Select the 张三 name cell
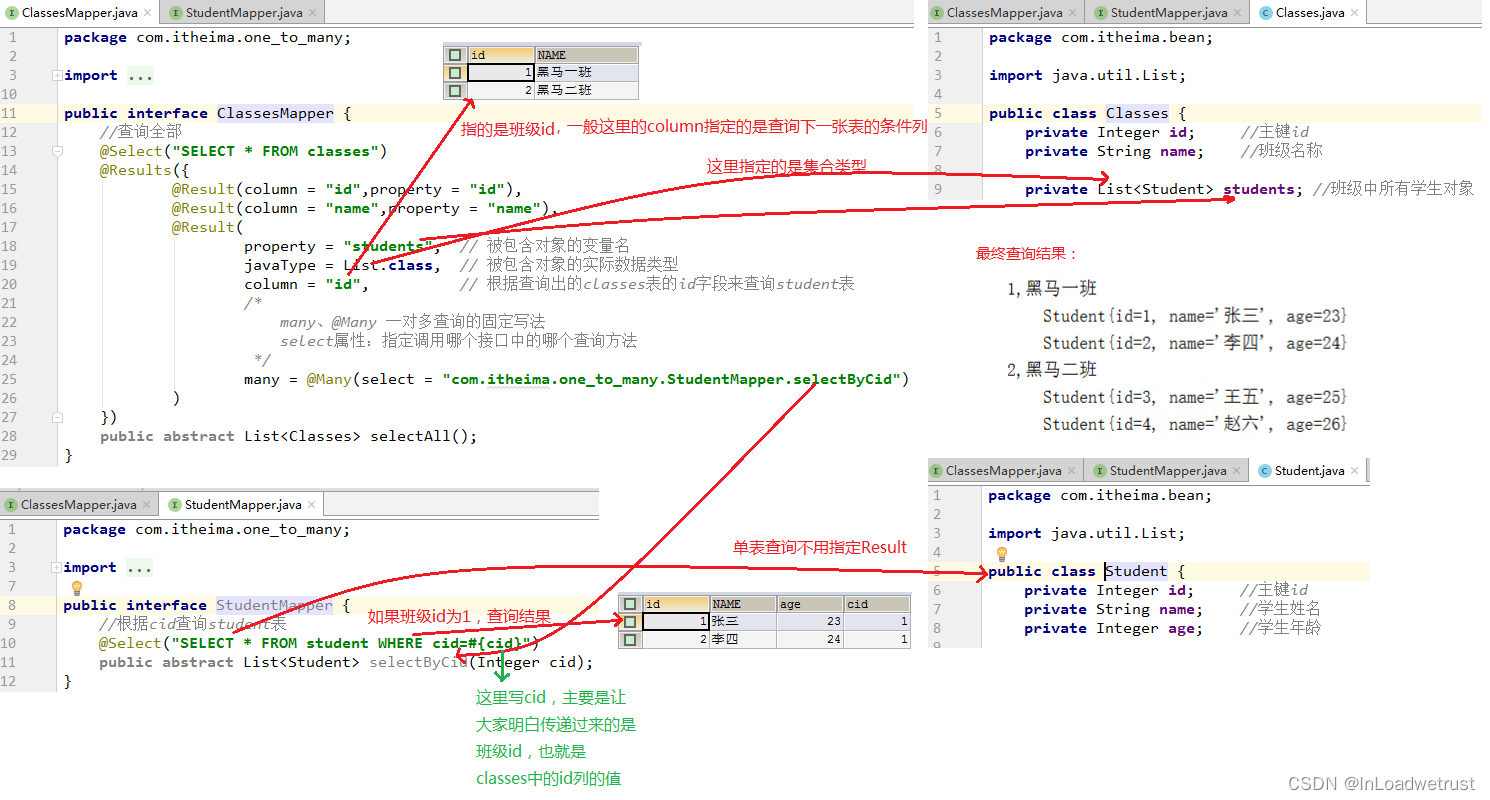 [743, 621]
